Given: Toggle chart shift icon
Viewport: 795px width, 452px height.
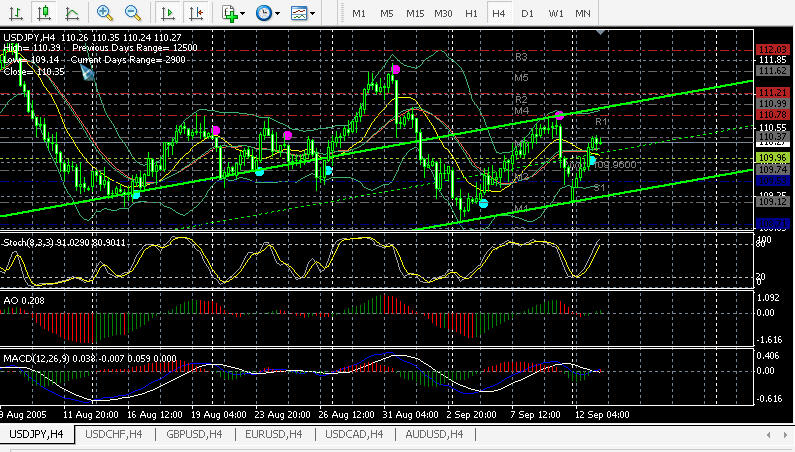Looking at the screenshot, I should pyautogui.click(x=196, y=13).
